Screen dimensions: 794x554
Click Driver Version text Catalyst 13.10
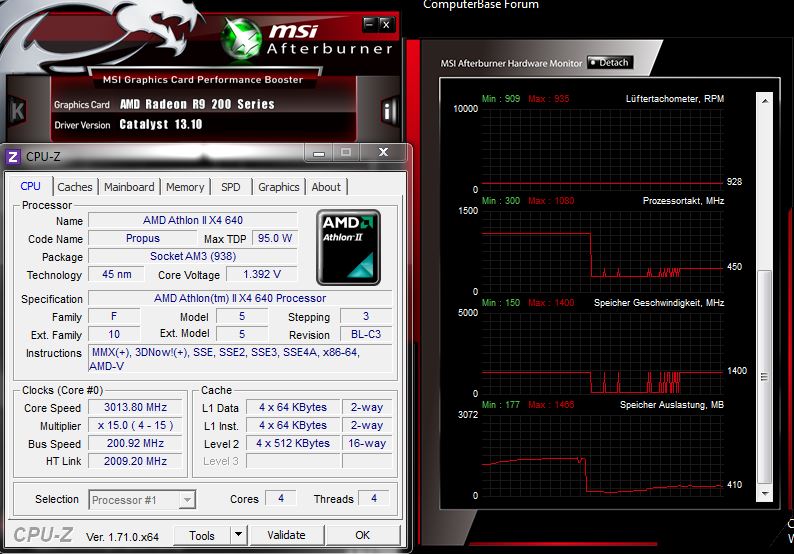(x=161, y=125)
